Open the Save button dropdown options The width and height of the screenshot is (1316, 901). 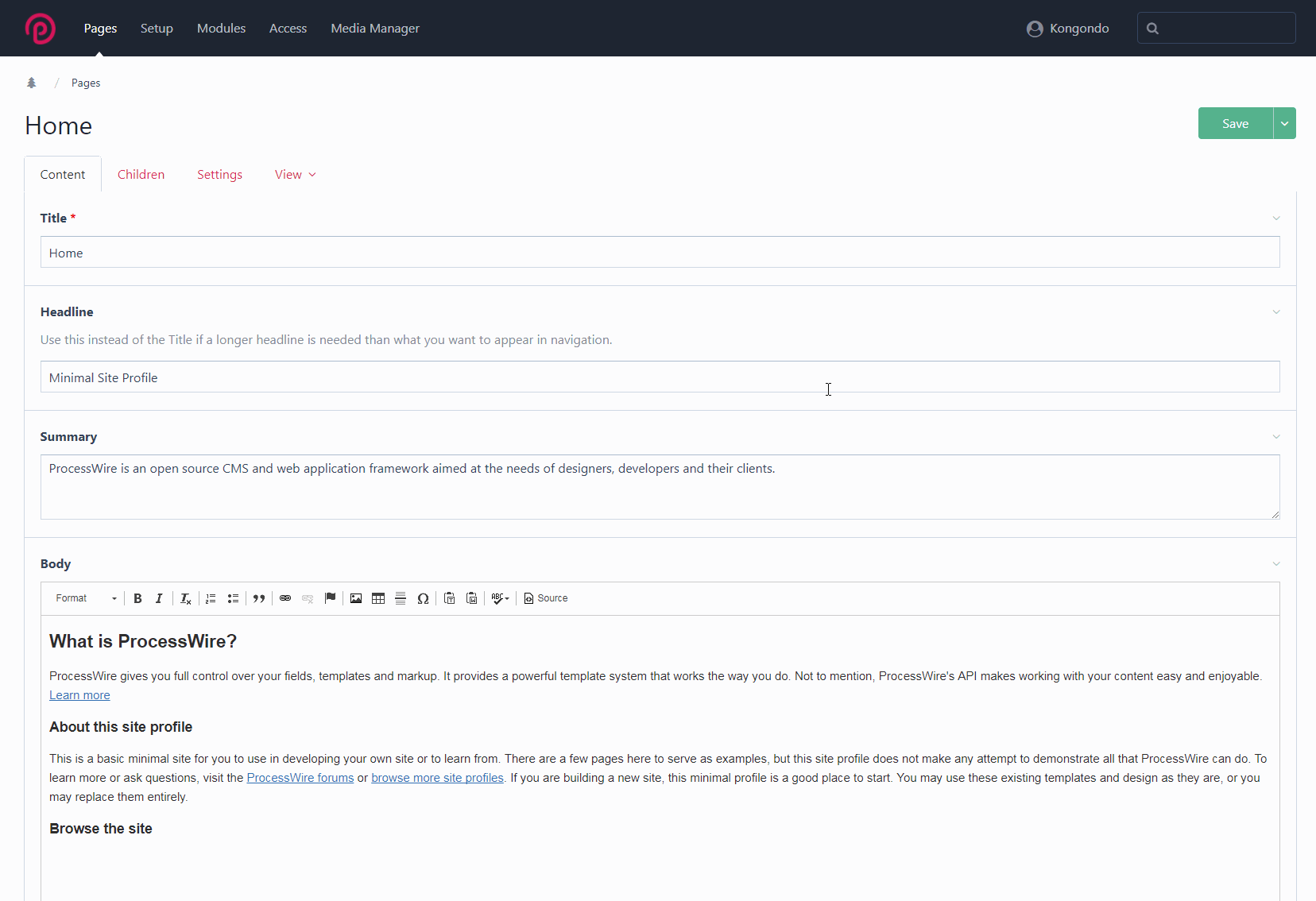click(x=1283, y=123)
